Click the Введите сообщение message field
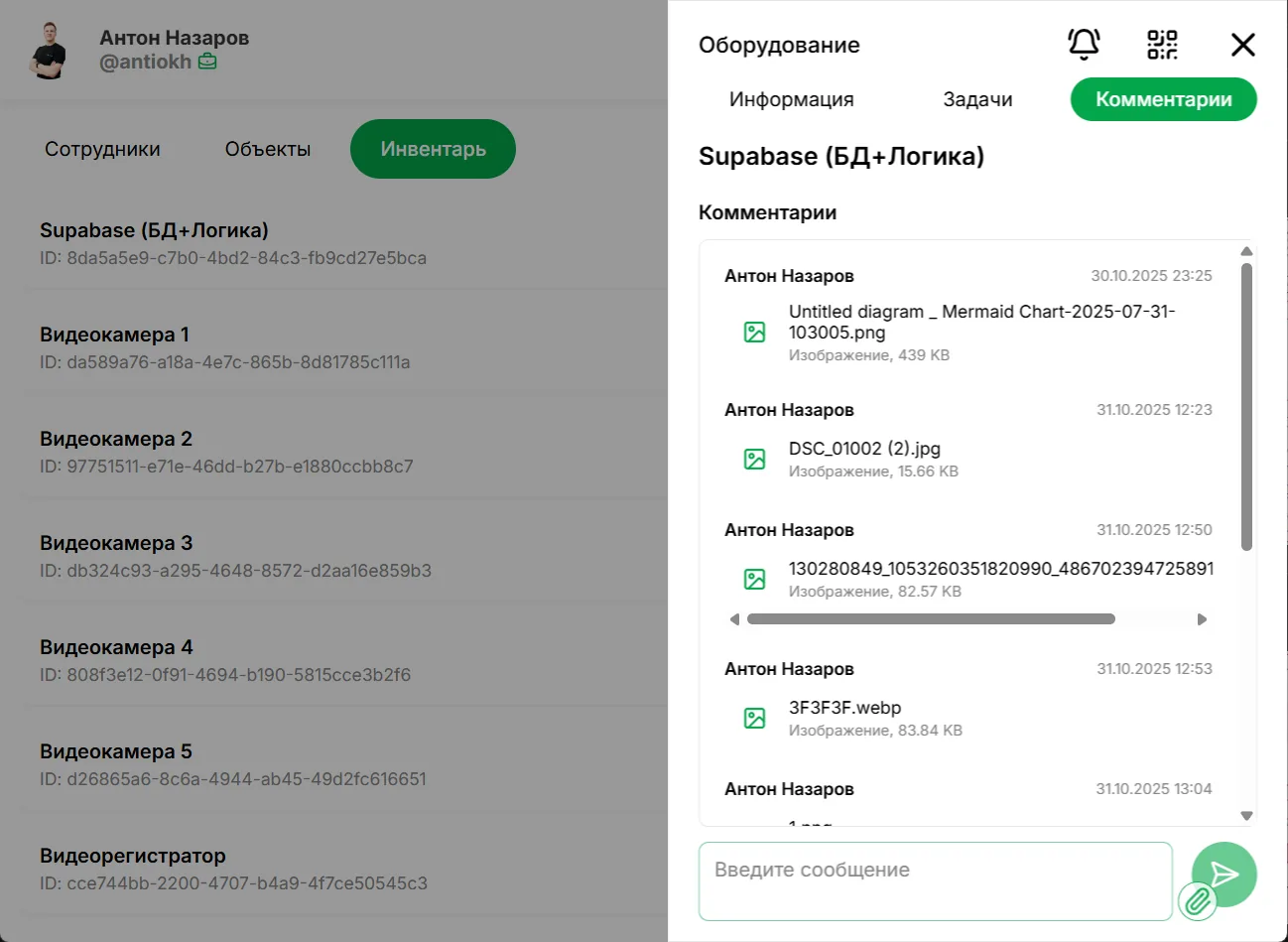 pyautogui.click(x=934, y=880)
